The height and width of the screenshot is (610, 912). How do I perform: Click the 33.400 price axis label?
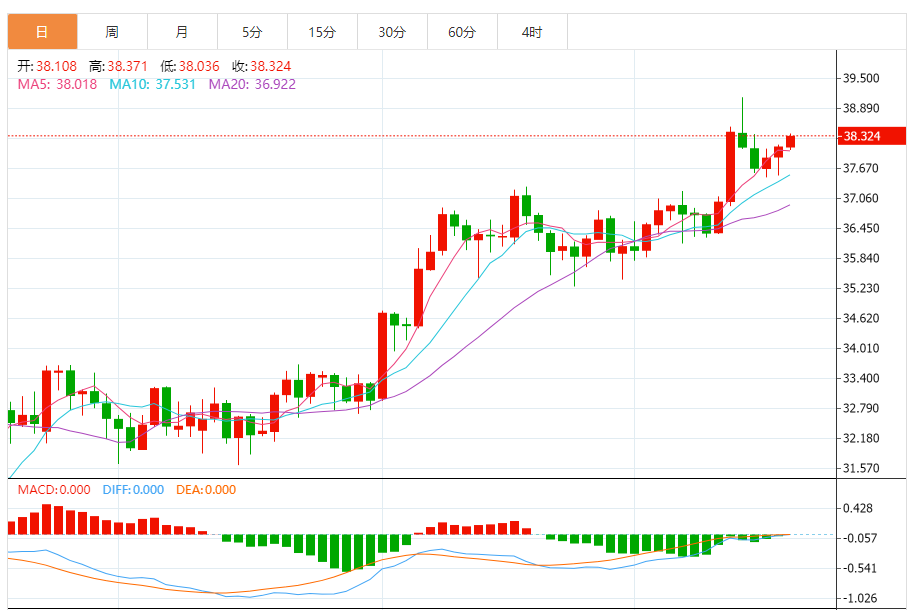(x=861, y=378)
